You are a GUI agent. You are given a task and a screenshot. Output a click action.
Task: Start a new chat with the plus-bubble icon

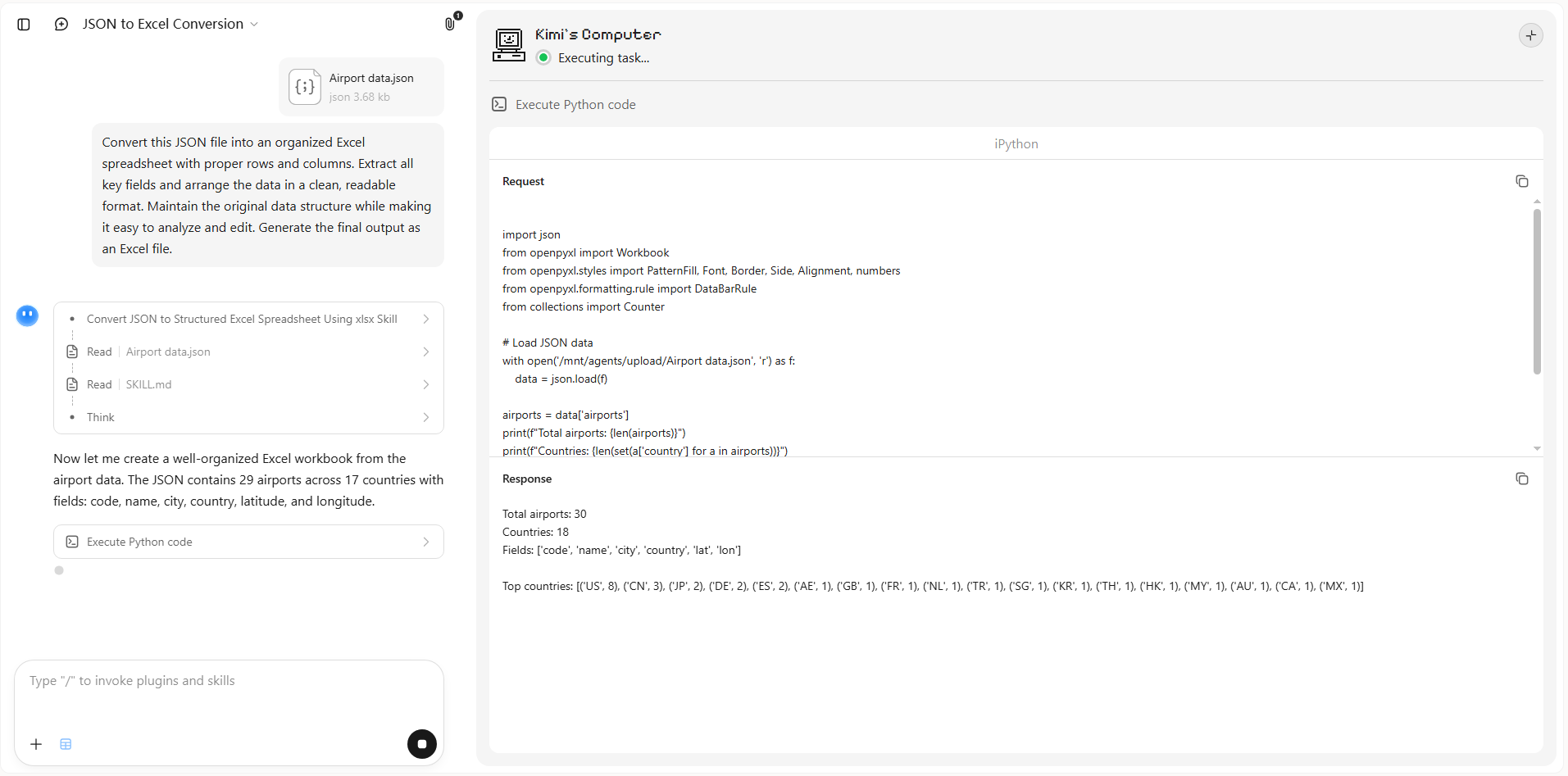61,25
